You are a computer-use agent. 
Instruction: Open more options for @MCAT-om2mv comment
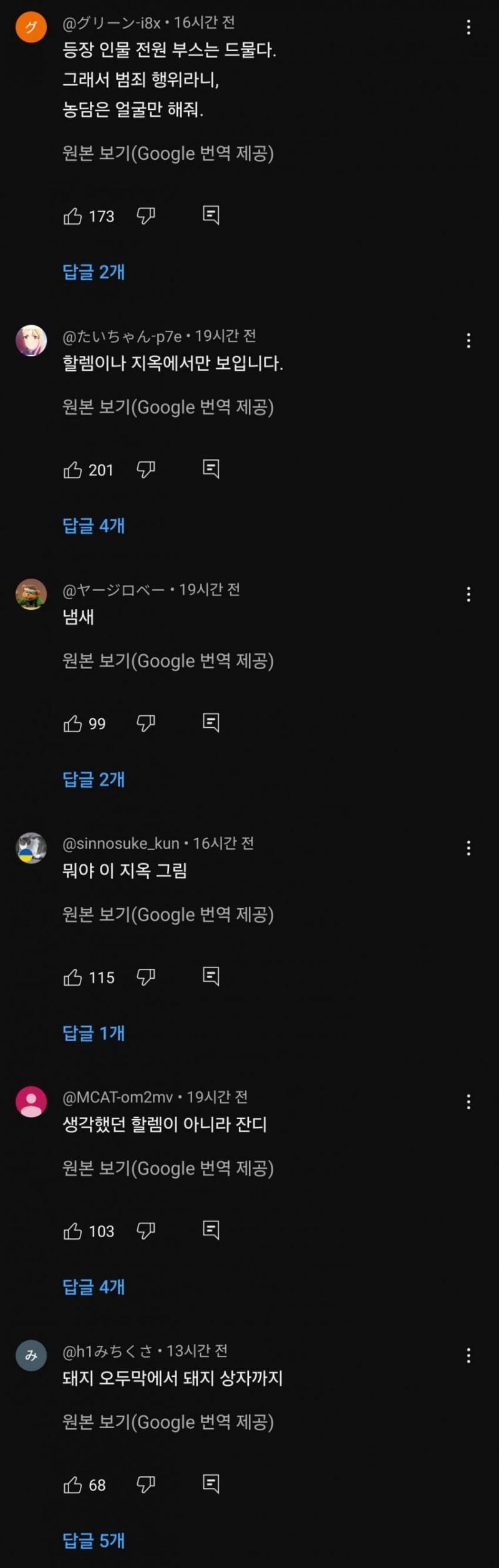468,1102
